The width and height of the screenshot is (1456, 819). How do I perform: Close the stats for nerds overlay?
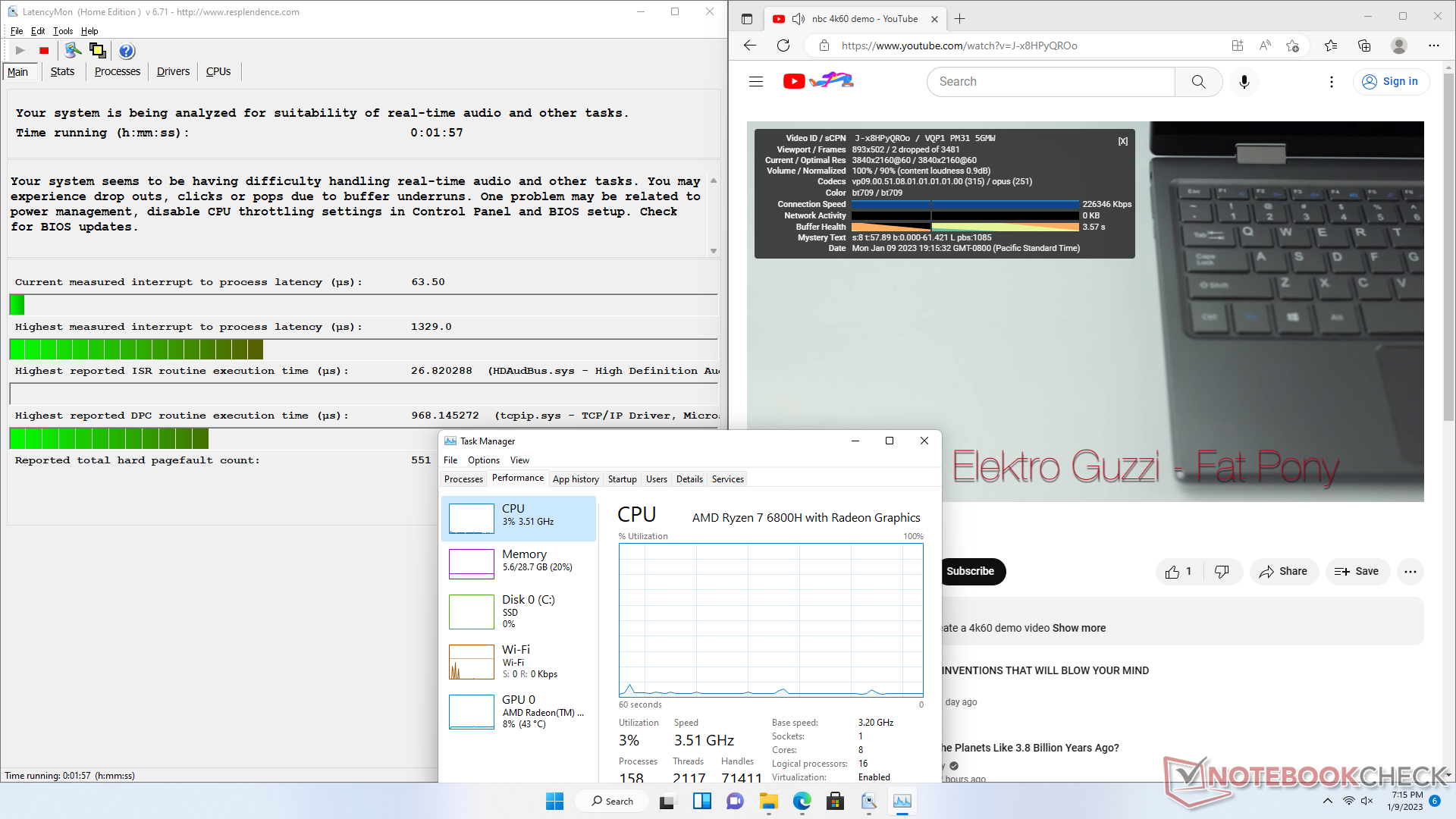coord(1123,141)
